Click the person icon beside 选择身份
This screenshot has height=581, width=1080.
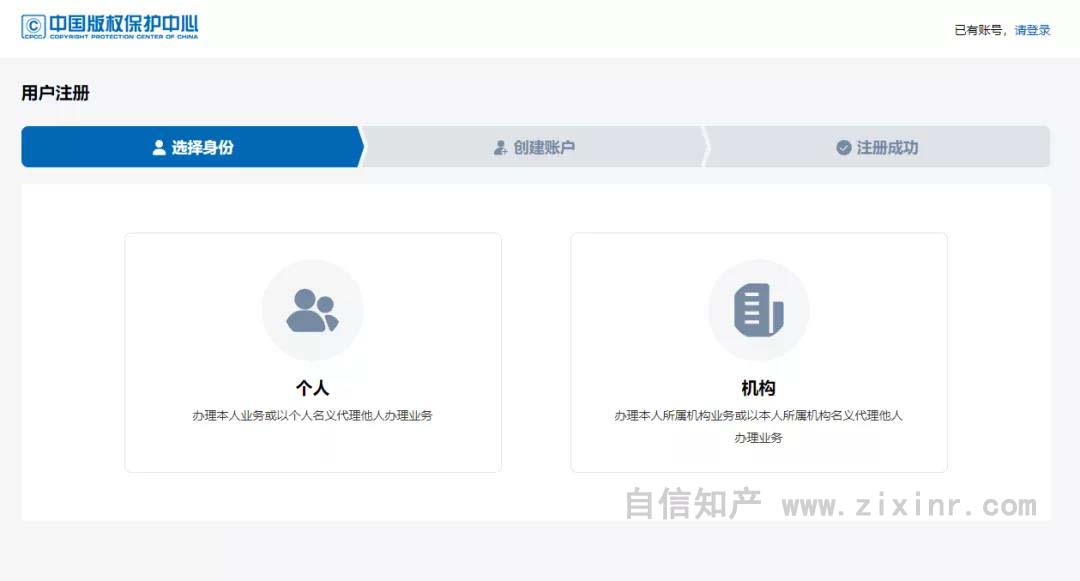(159, 147)
